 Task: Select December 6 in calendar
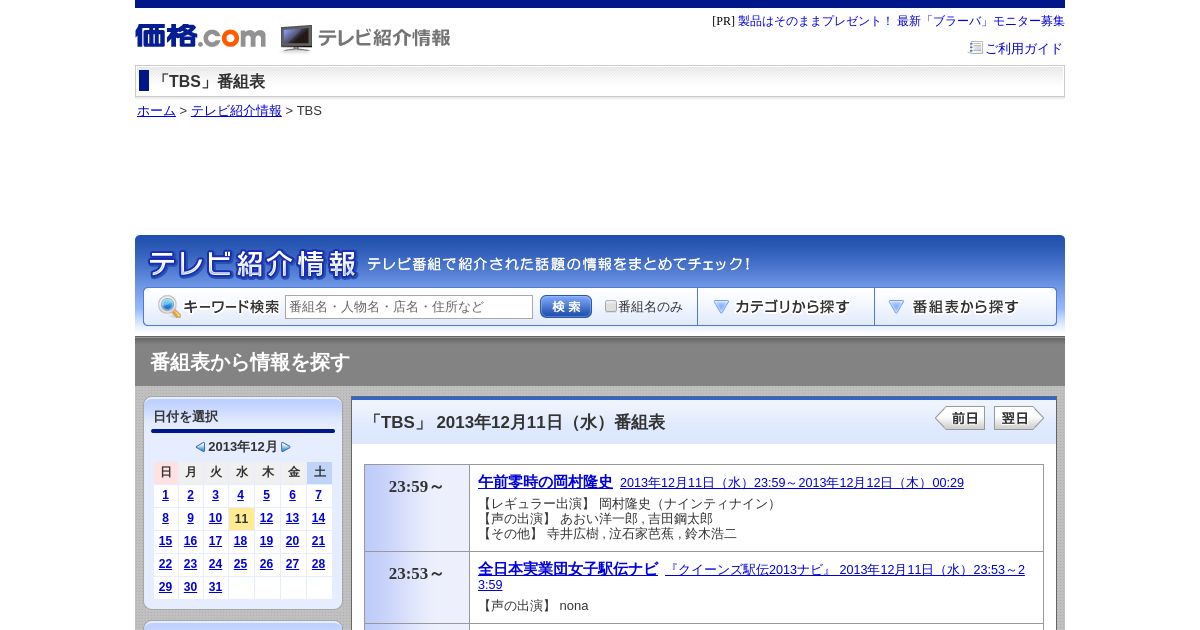pyautogui.click(x=292, y=495)
